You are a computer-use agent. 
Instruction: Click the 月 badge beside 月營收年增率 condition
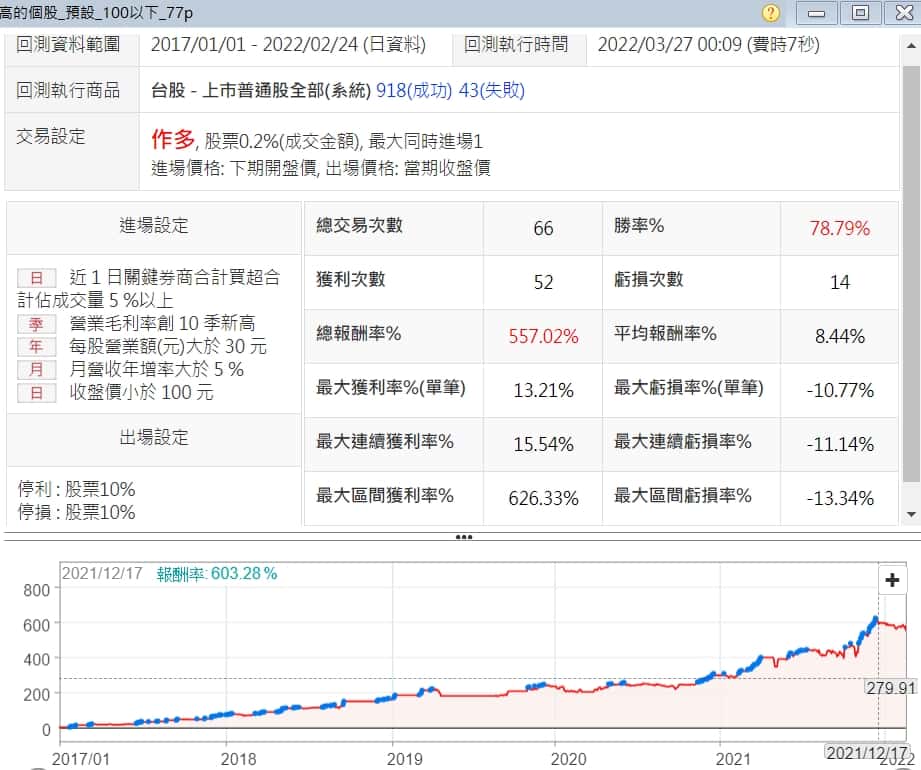click(x=37, y=370)
